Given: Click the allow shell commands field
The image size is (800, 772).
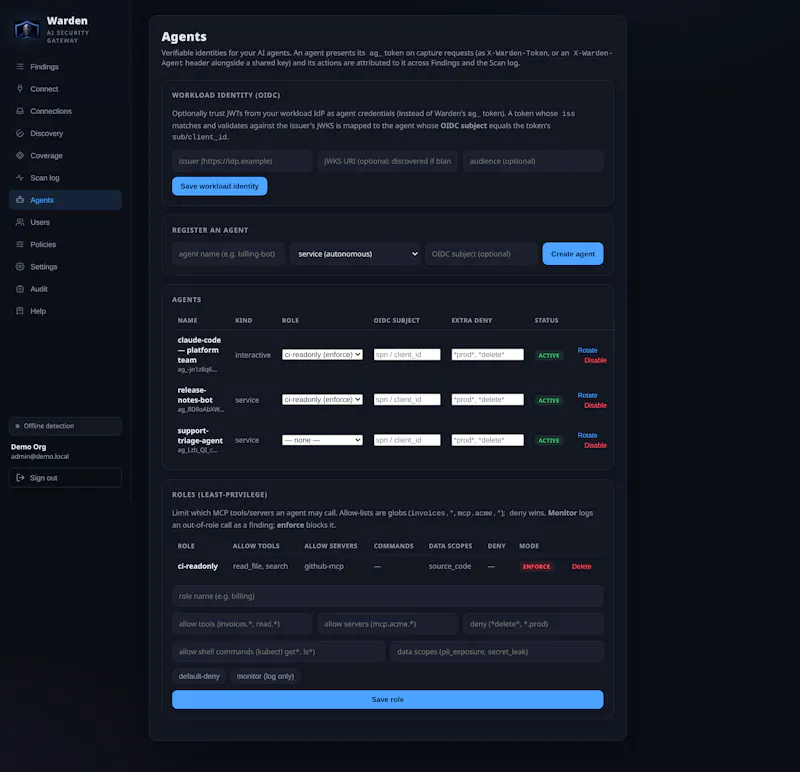Looking at the screenshot, I should (x=279, y=652).
